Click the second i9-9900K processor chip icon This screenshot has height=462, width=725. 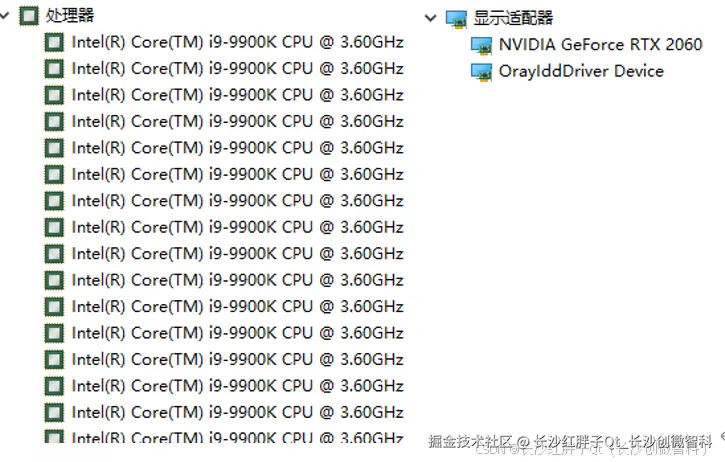click(54, 69)
